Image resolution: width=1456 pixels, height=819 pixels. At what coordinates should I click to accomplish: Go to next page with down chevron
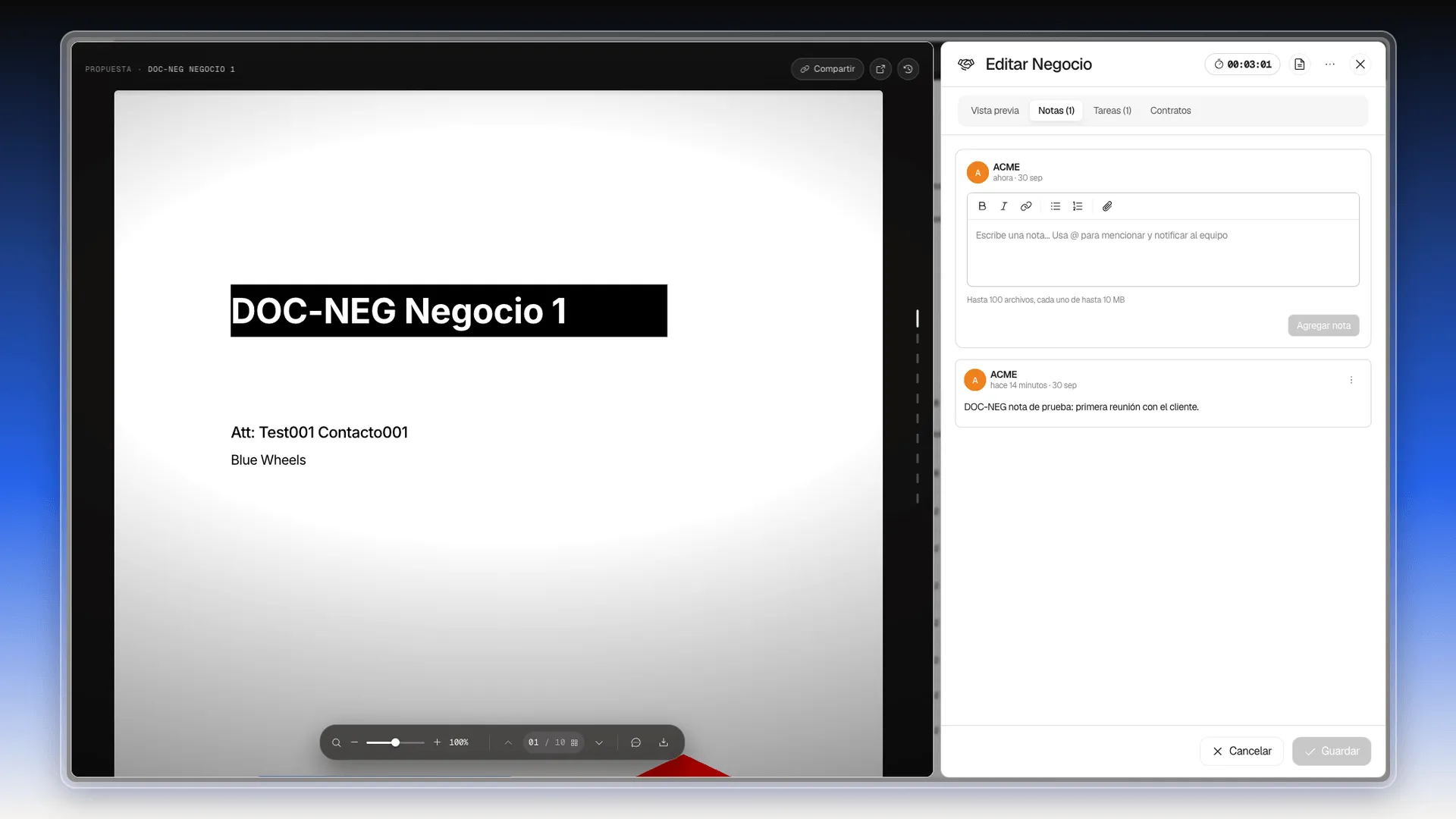click(x=599, y=742)
